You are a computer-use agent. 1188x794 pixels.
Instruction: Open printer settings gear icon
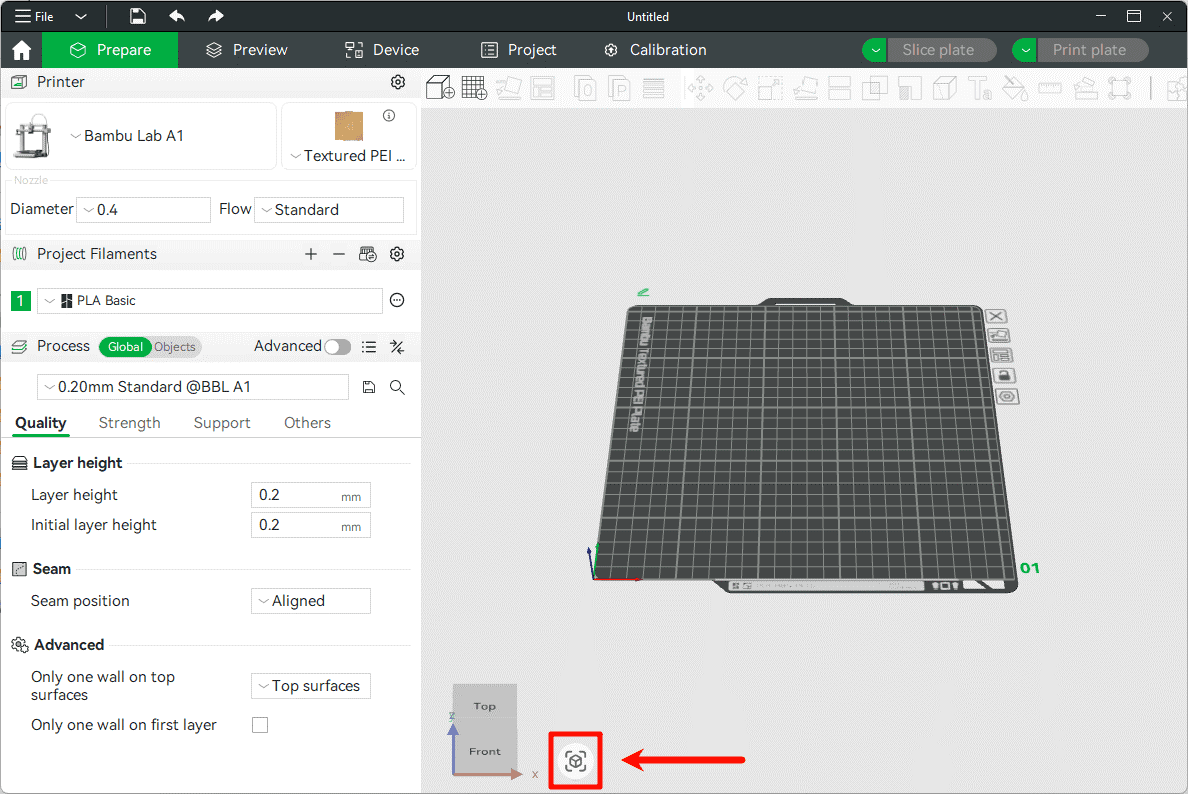(398, 82)
